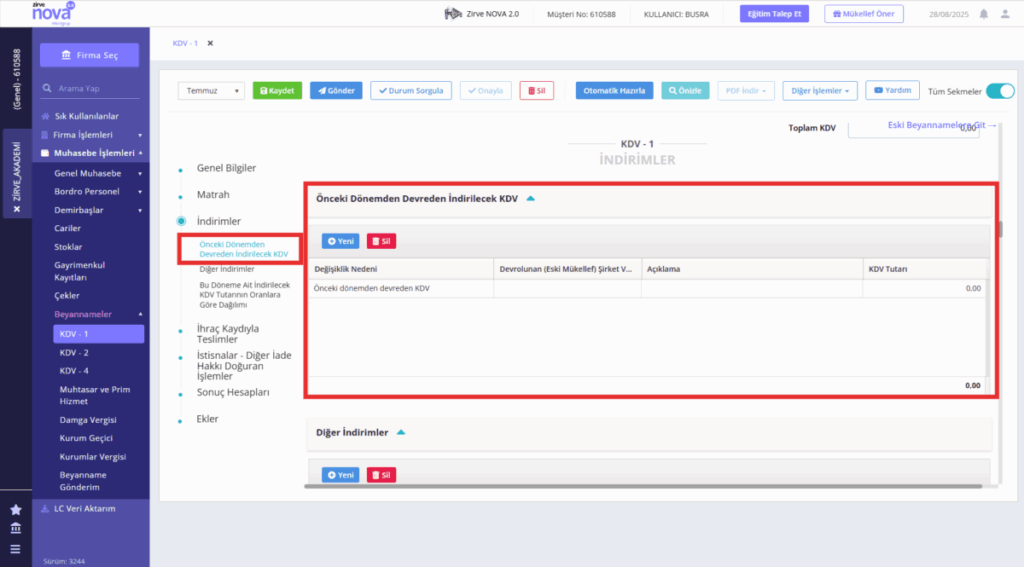This screenshot has width=1024, height=567.
Task: Collapse the Önceki Dönemden Devreden İndirilecek KDV section
Action: (x=530, y=199)
